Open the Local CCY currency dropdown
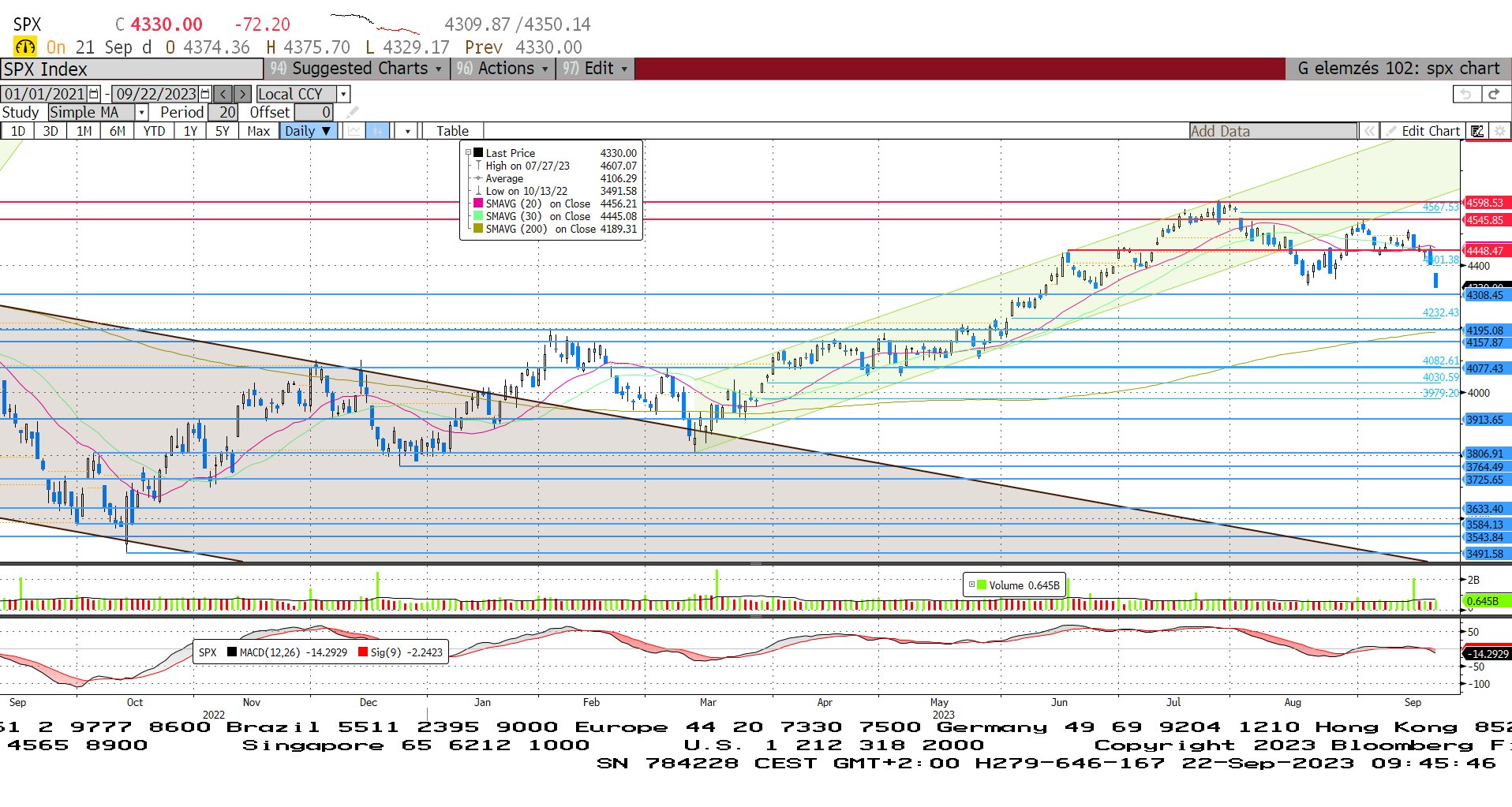Viewport: 1512px width, 807px height. click(342, 94)
